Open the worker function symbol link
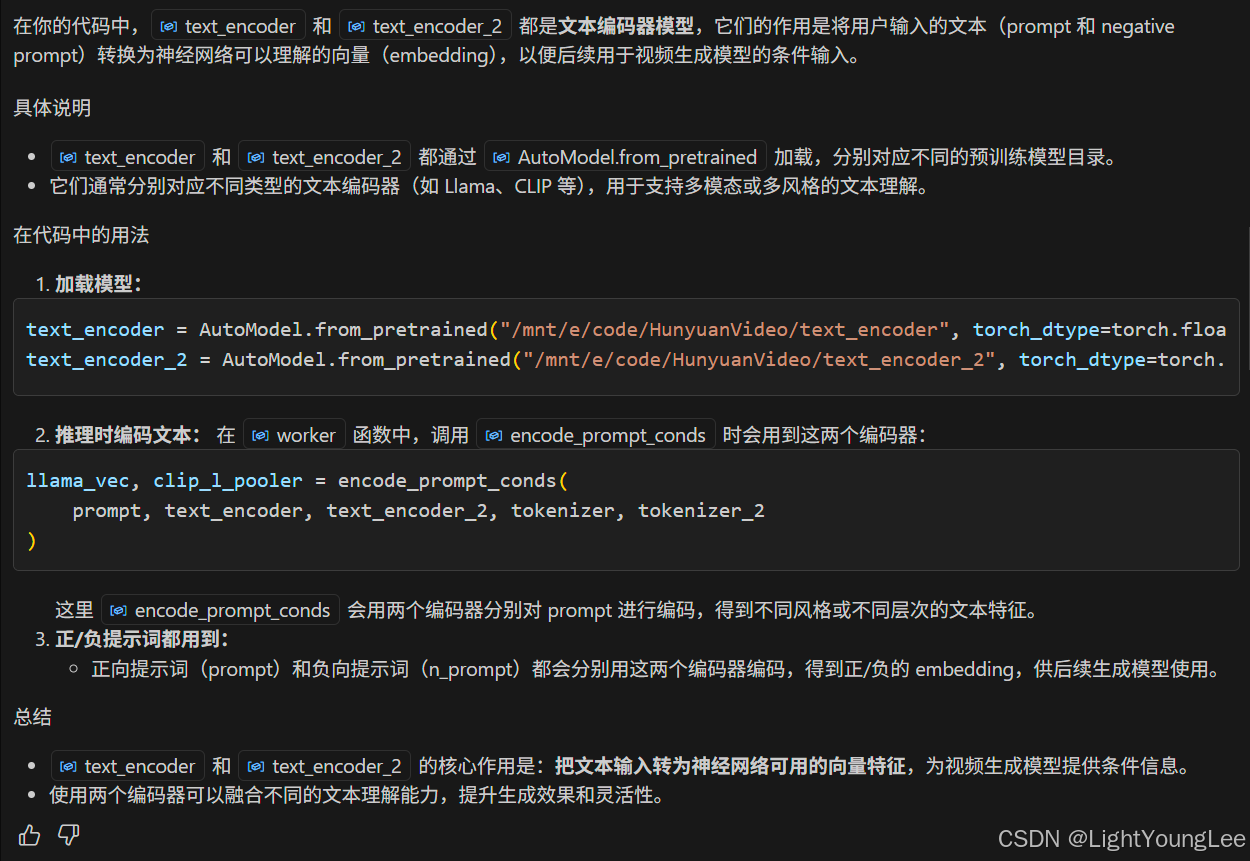1250x861 pixels. click(x=294, y=434)
